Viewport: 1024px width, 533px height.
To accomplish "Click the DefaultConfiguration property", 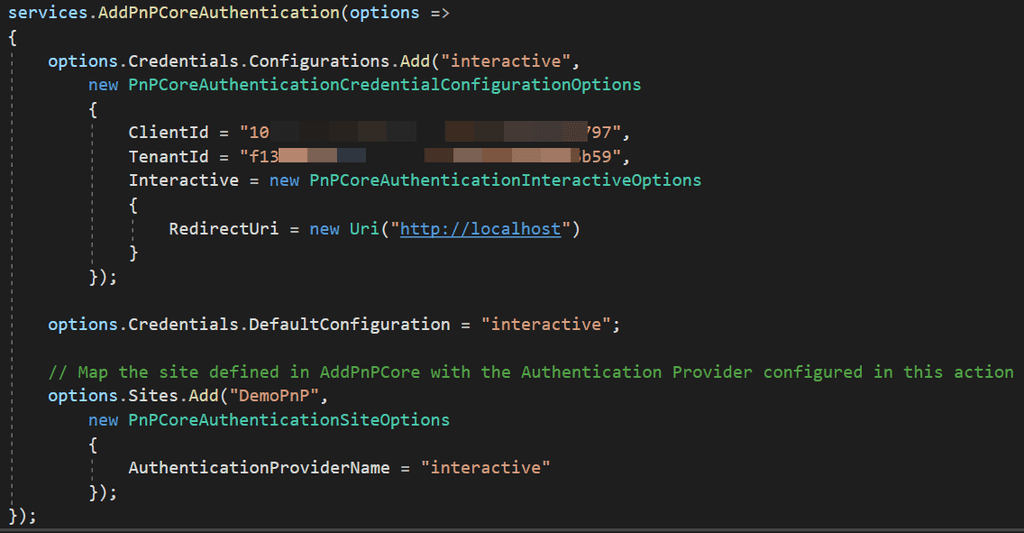I will (x=349, y=325).
